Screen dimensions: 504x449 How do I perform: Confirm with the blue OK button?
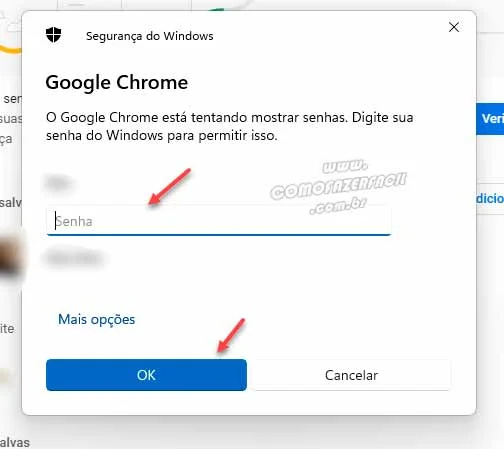146,375
